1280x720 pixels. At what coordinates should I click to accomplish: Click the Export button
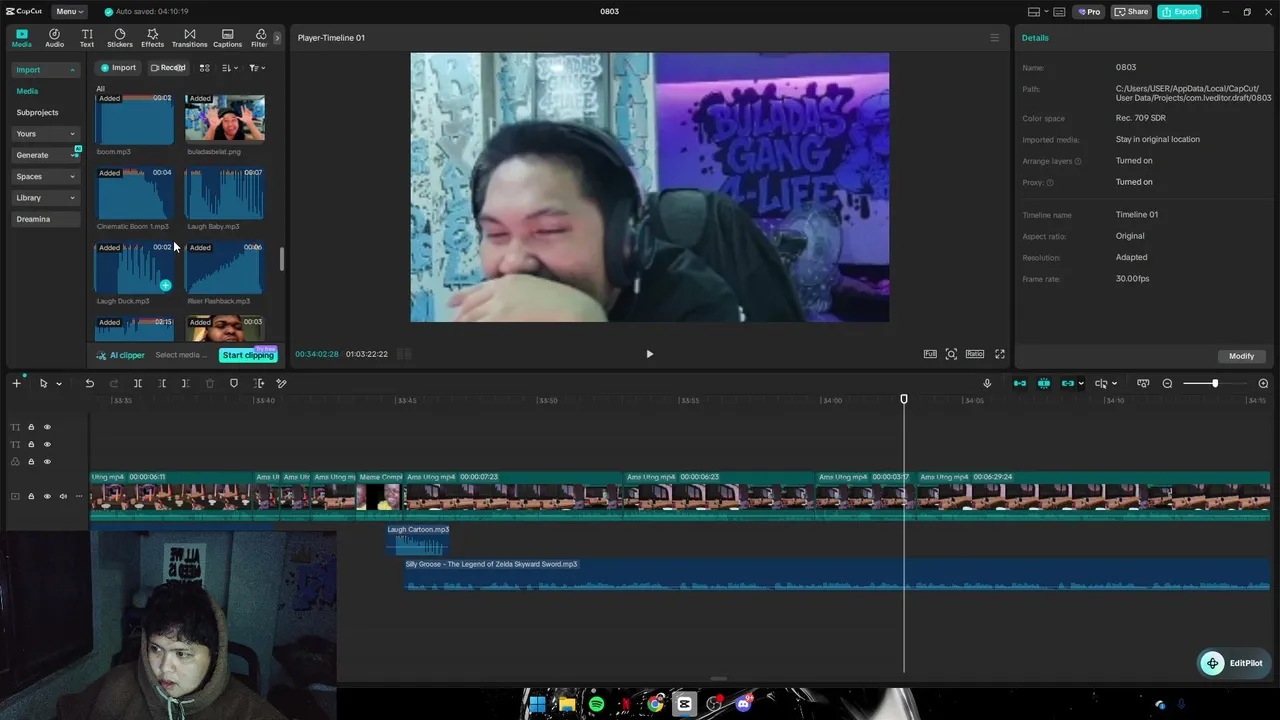pyautogui.click(x=1179, y=12)
